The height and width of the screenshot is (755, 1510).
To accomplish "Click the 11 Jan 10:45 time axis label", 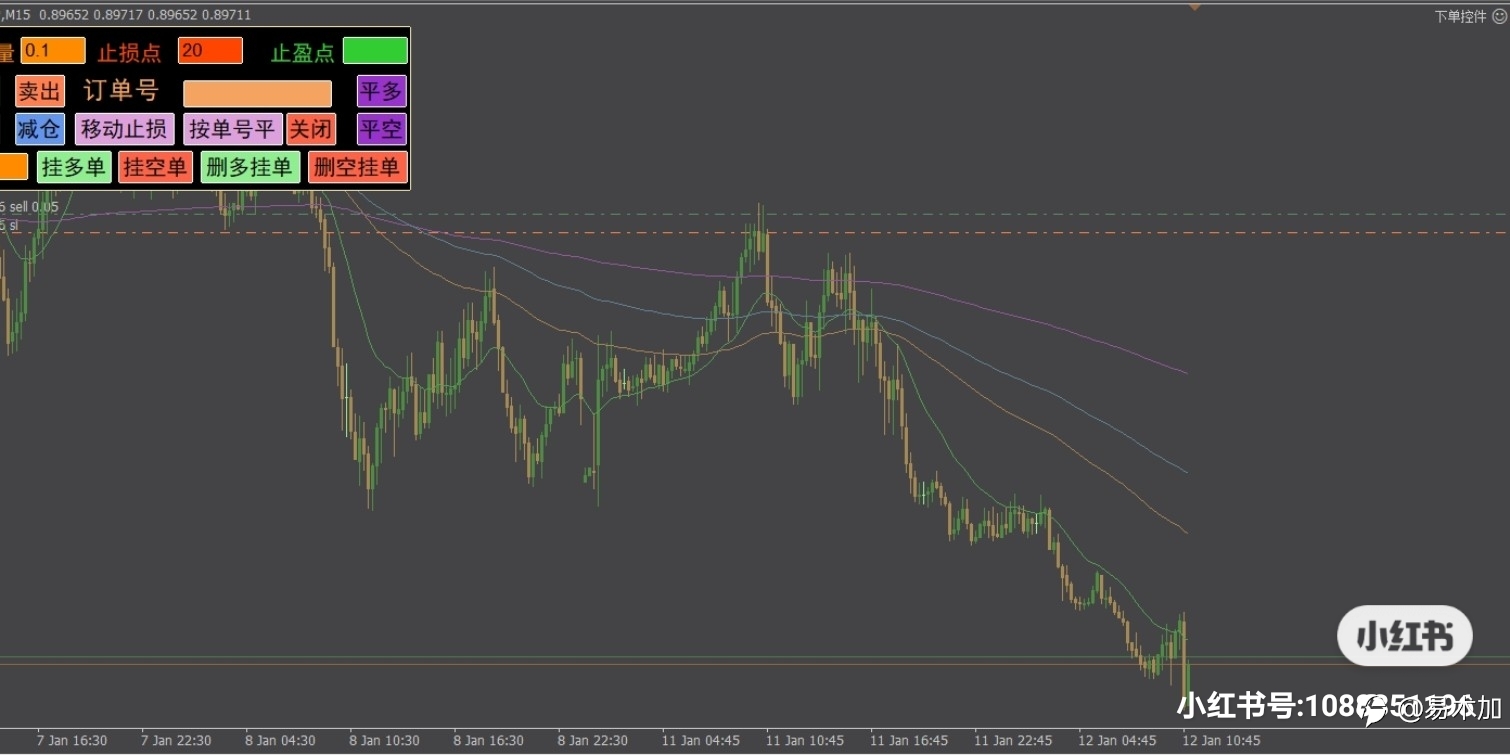I will (x=804, y=741).
